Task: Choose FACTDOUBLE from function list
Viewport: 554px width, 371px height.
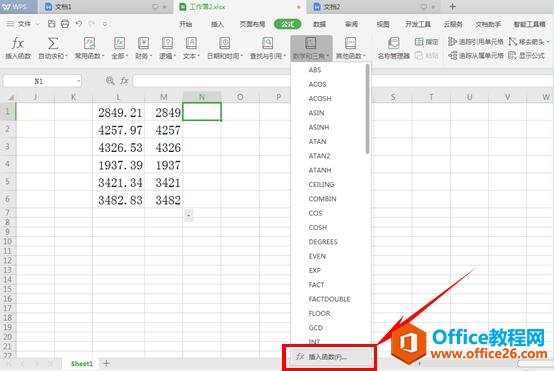Action: 329,299
